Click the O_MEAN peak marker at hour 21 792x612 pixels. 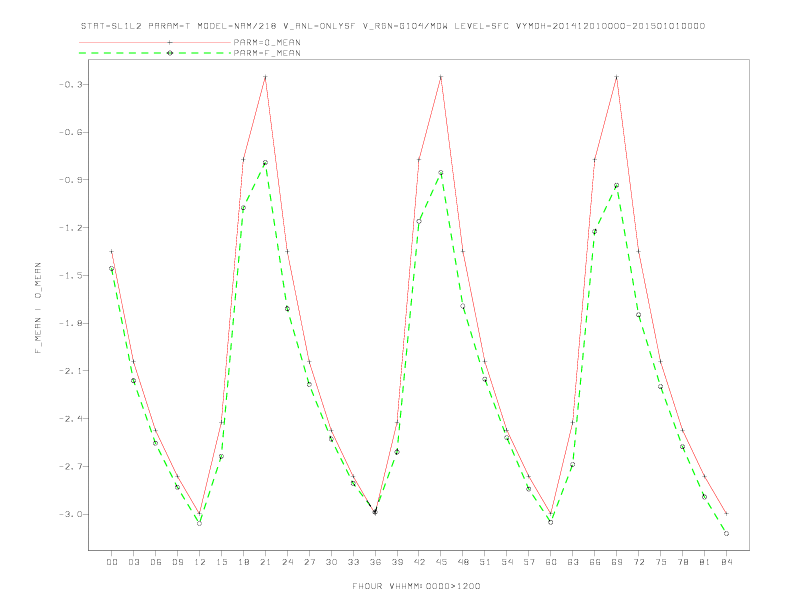pyautogui.click(x=265, y=77)
